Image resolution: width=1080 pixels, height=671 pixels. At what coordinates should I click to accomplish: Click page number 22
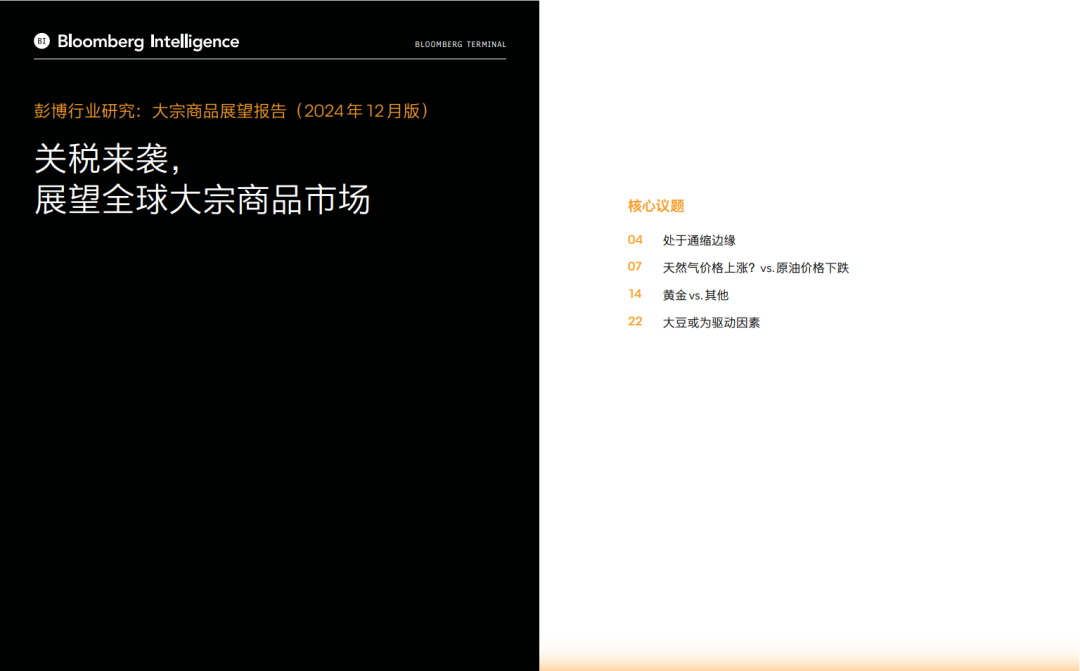[635, 322]
